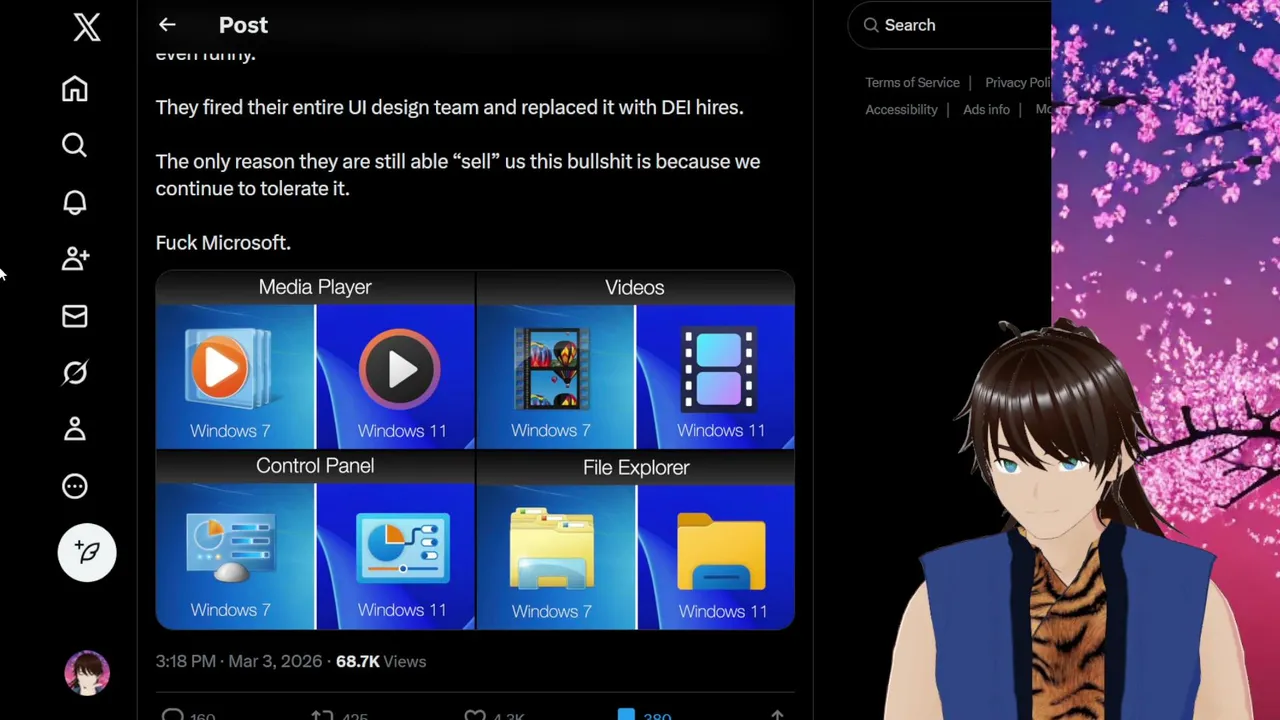
Task: Click the Search input field
Action: [x=950, y=25]
